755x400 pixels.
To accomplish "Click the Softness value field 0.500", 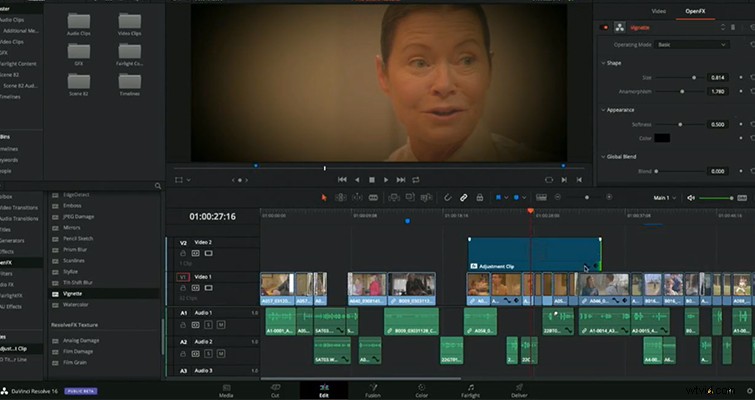I will pyautogui.click(x=717, y=124).
